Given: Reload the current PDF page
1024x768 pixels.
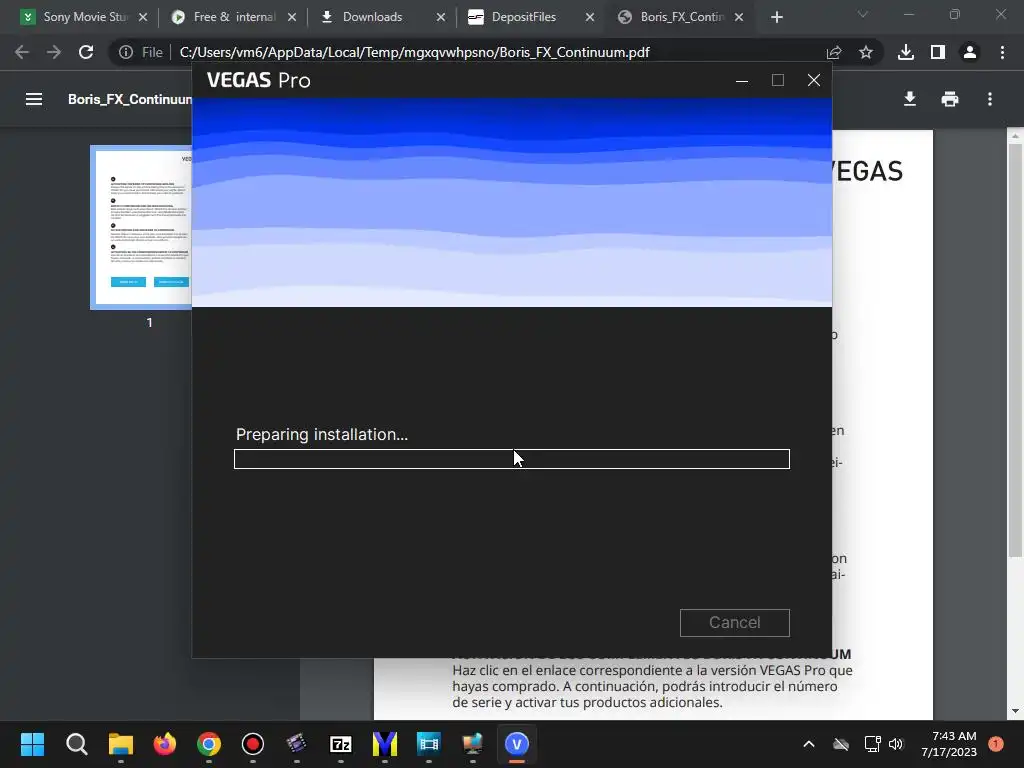Looking at the screenshot, I should coord(86,52).
